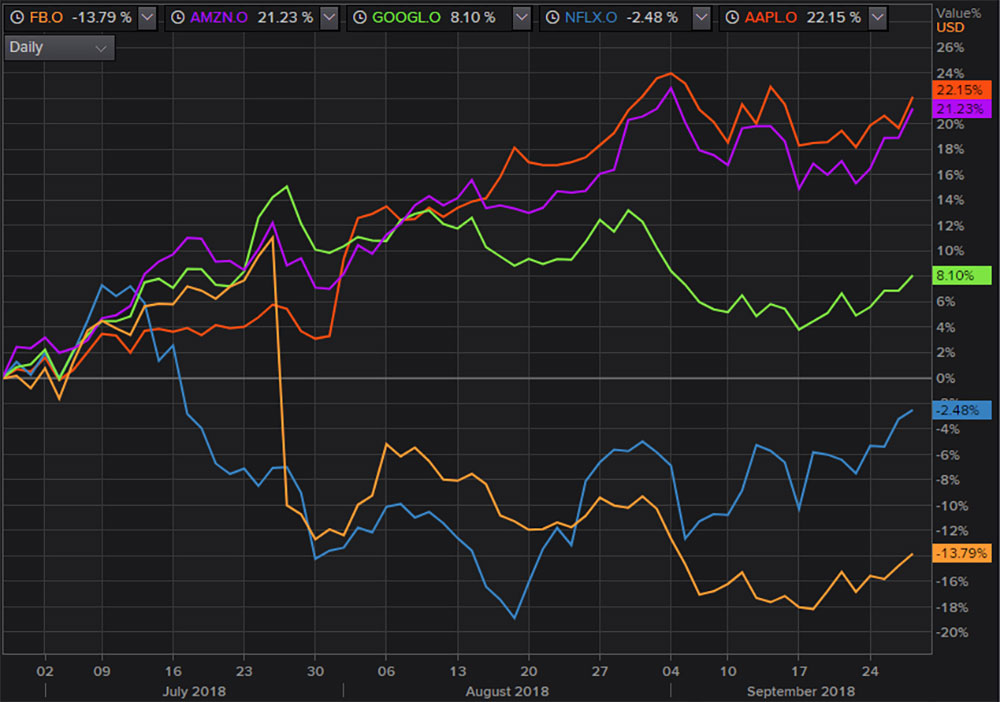Click the orange 22.15% value tag

[960, 89]
